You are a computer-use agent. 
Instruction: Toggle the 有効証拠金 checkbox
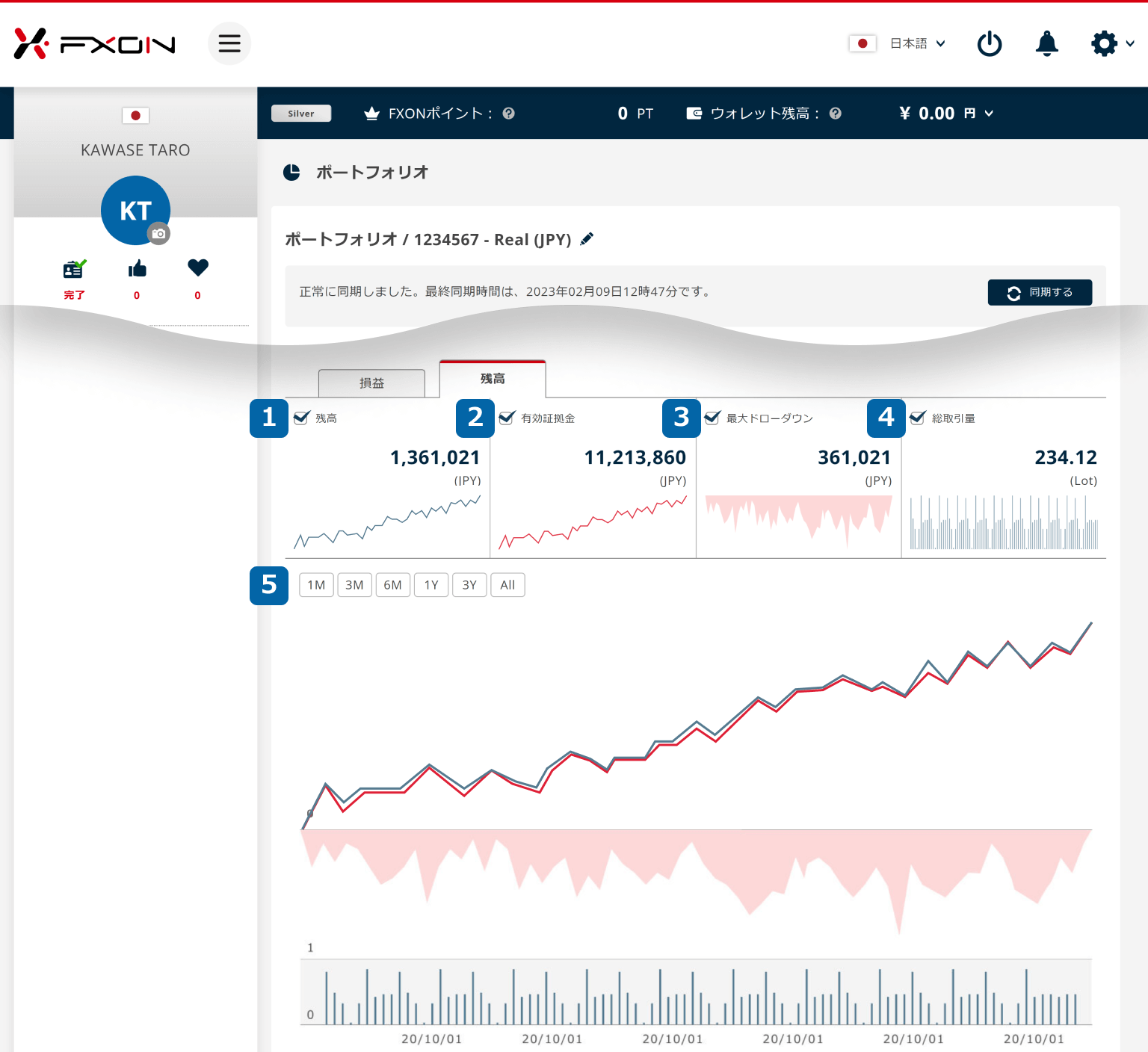point(507,418)
